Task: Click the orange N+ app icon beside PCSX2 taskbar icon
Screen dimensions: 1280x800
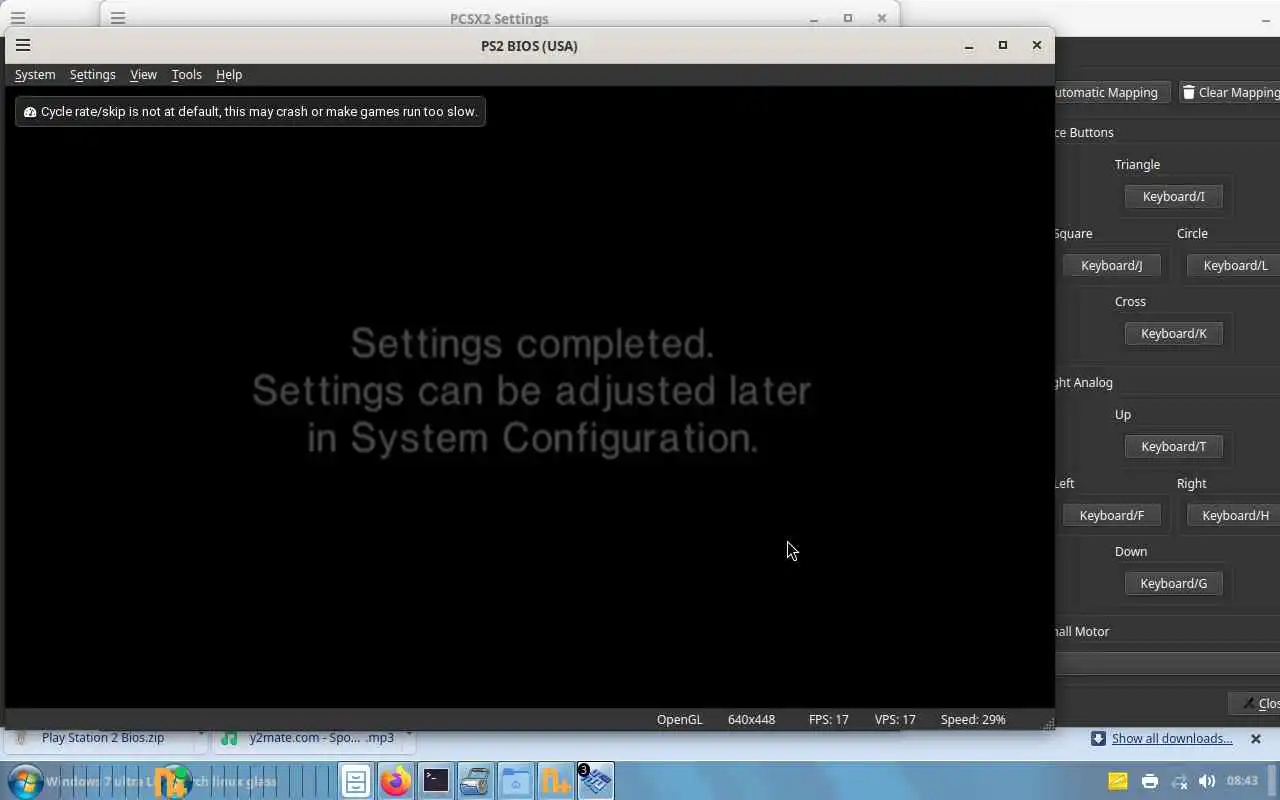Action: click(556, 781)
